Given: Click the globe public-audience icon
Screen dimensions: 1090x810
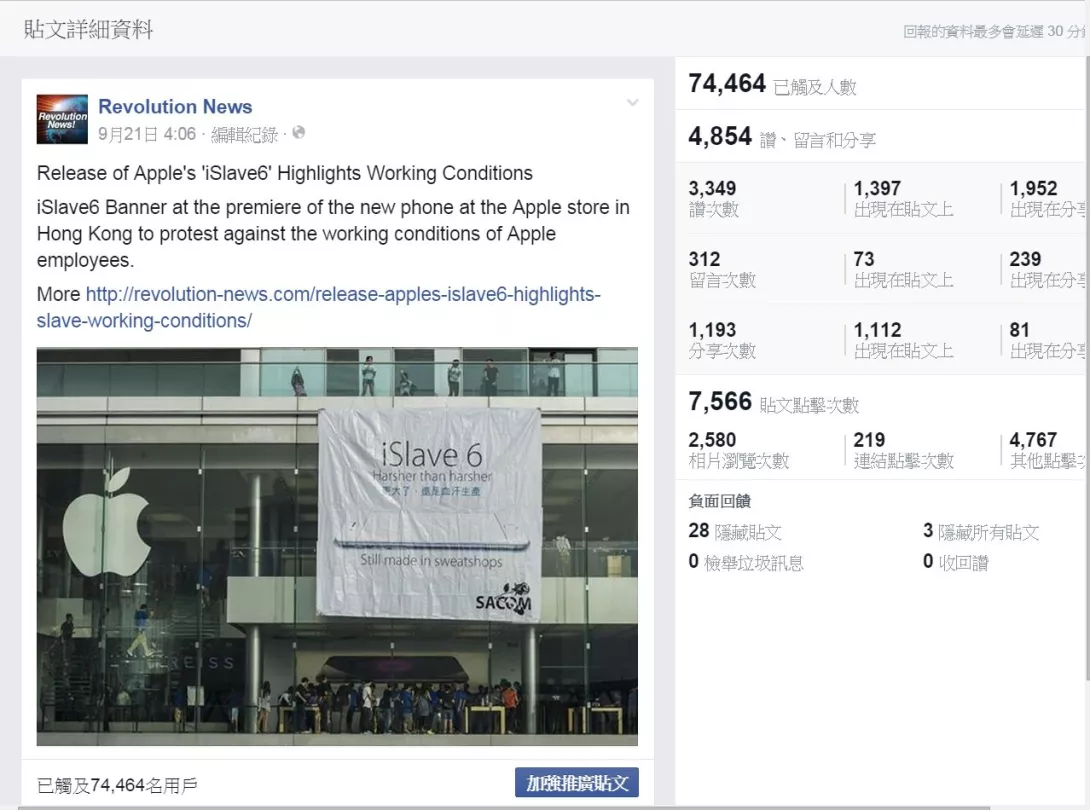Looking at the screenshot, I should pos(299,132).
